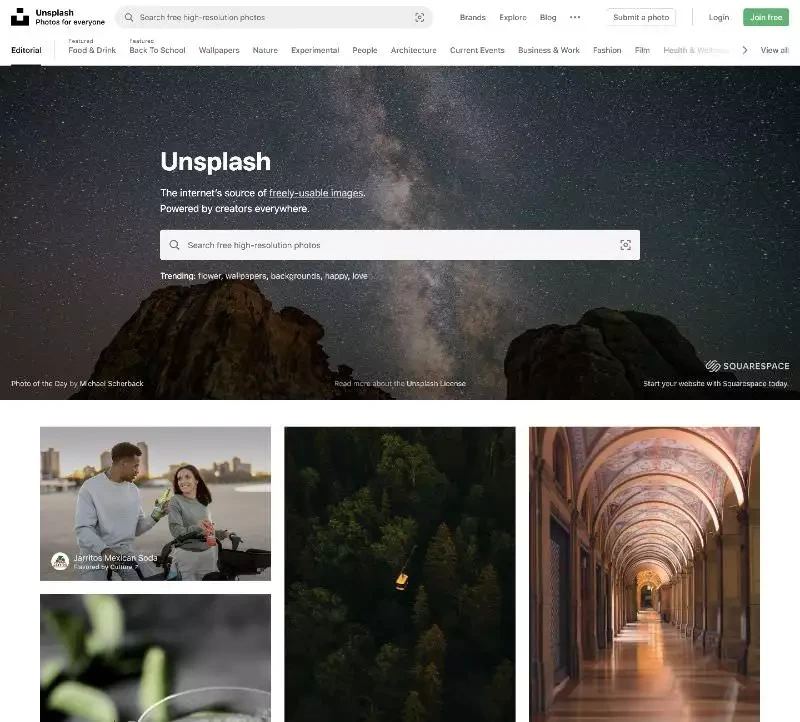Open the arched corridor photo
Image resolution: width=800 pixels, height=722 pixels.
644,575
